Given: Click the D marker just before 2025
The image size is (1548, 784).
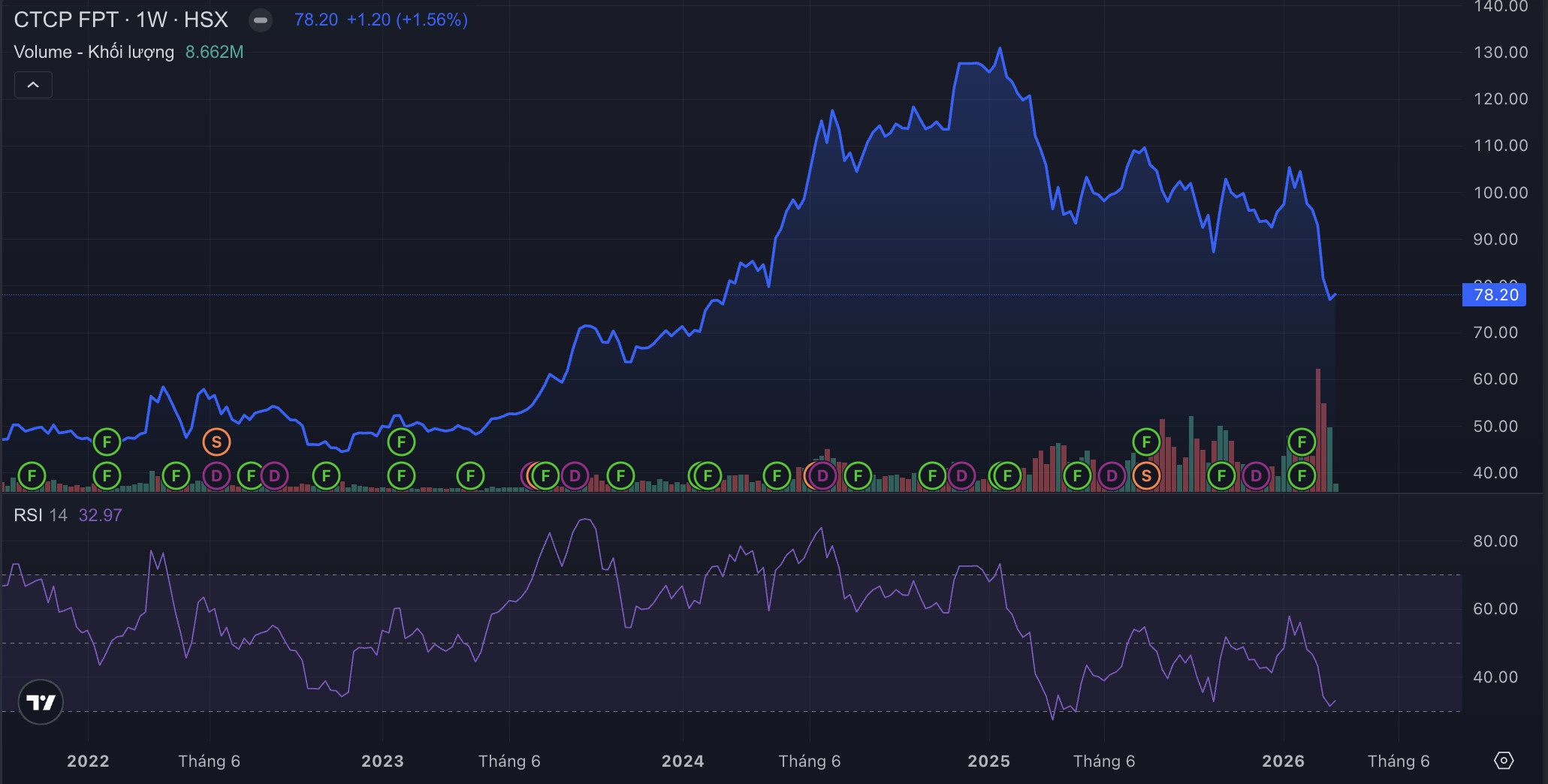Looking at the screenshot, I should coord(961,475).
